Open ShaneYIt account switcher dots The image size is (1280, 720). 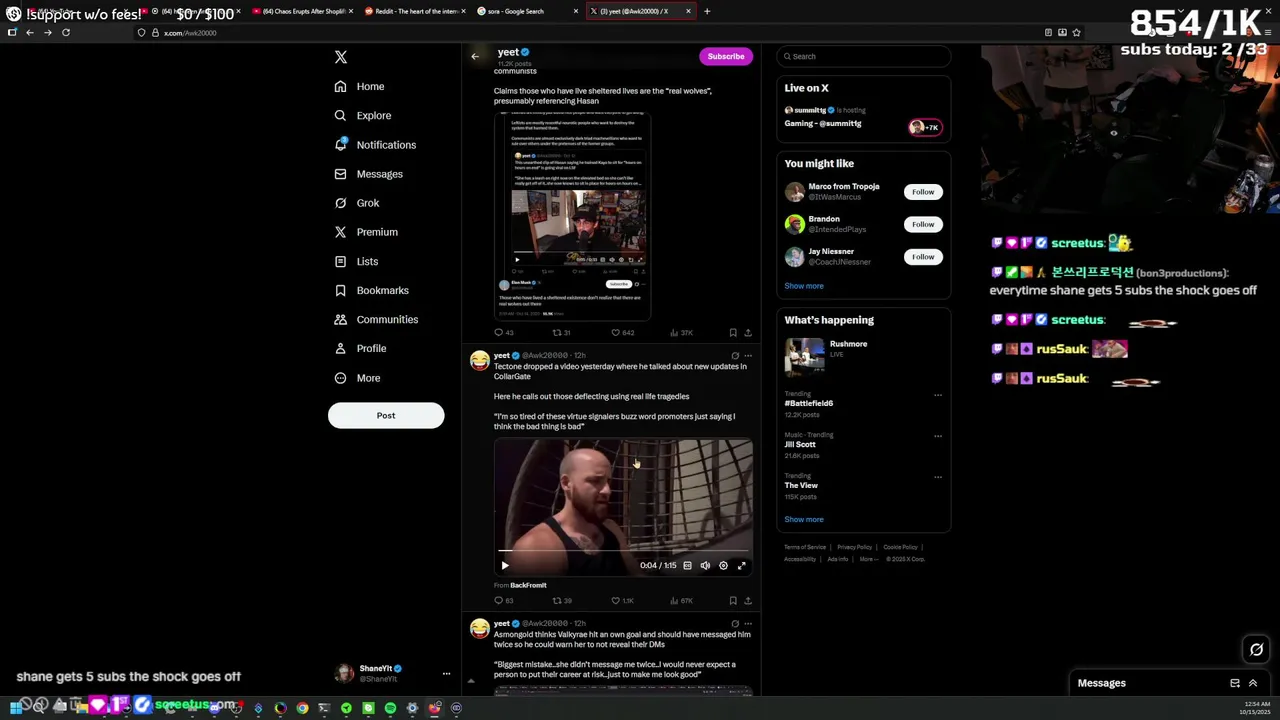click(446, 674)
